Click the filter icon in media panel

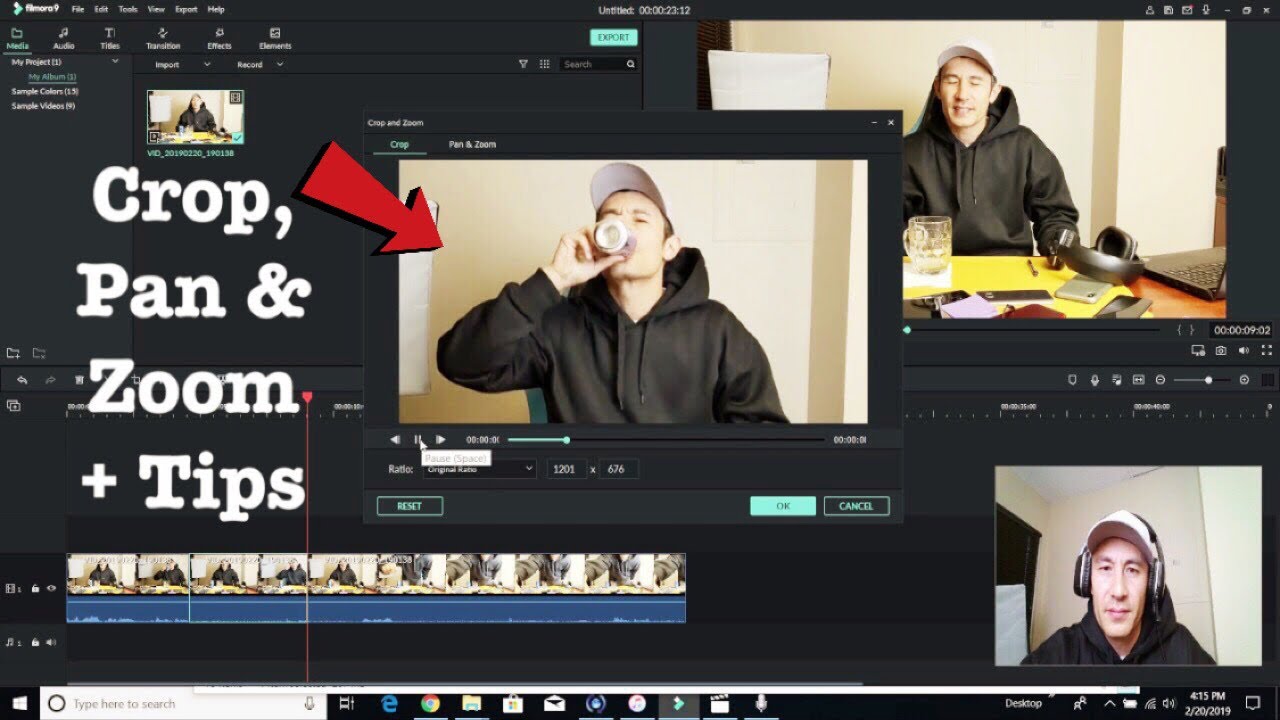(x=523, y=64)
